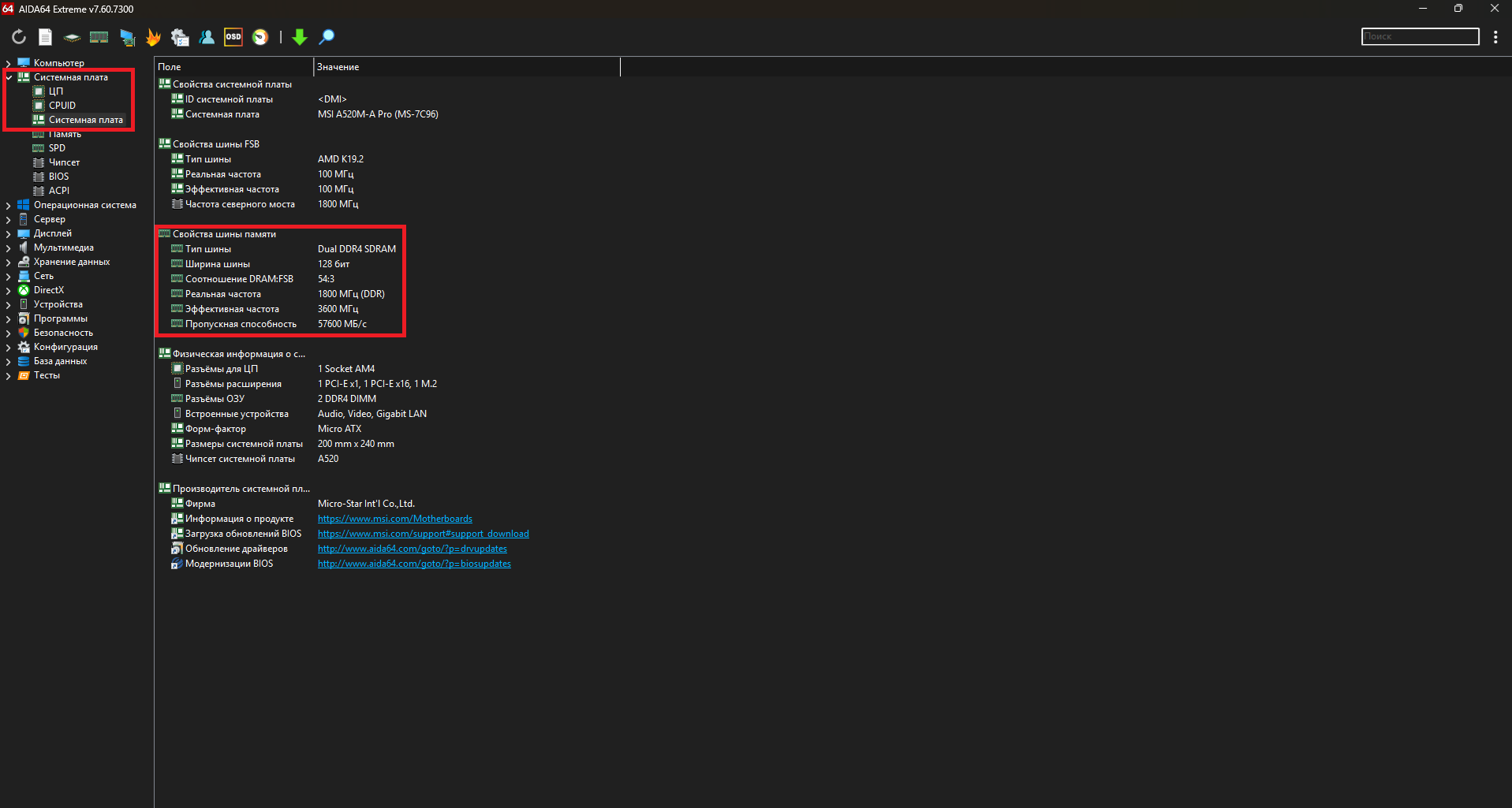The height and width of the screenshot is (808, 1512).
Task: Open the biosupdates aida64 link
Action: point(414,564)
